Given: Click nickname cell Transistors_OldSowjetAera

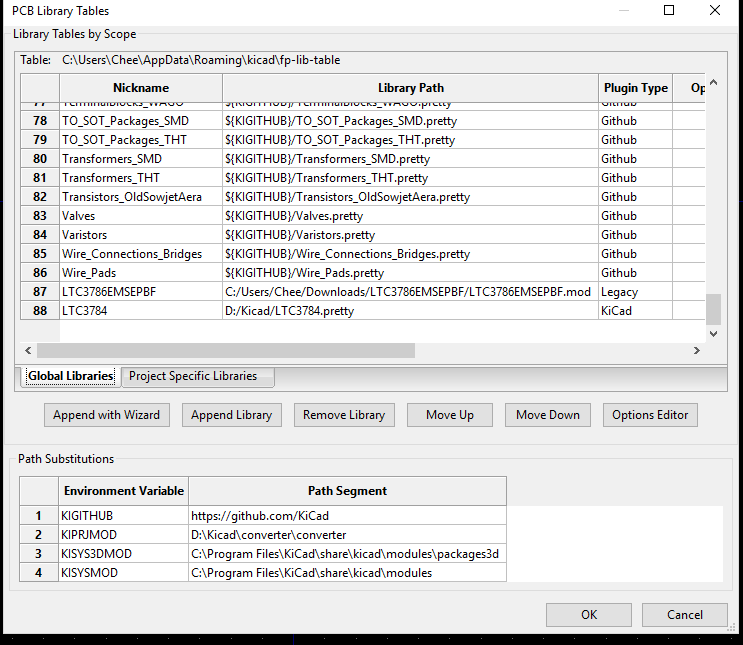Looking at the screenshot, I should coord(141,197).
